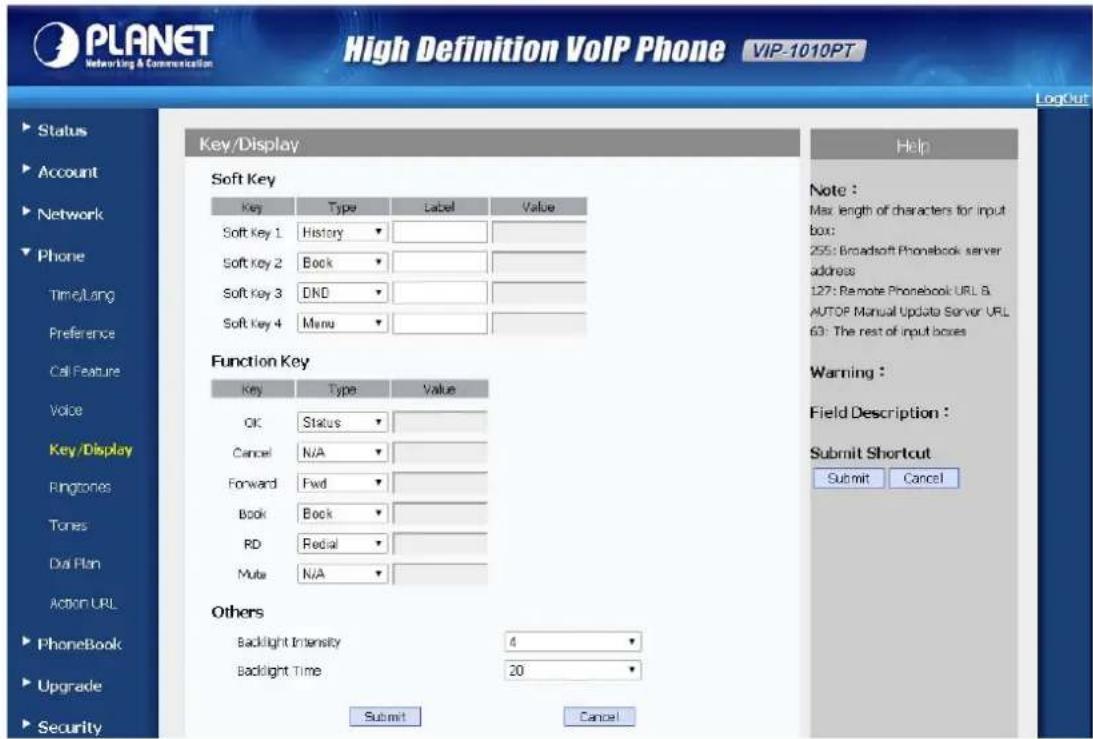Open Mute function key type dropdown

click(342, 574)
